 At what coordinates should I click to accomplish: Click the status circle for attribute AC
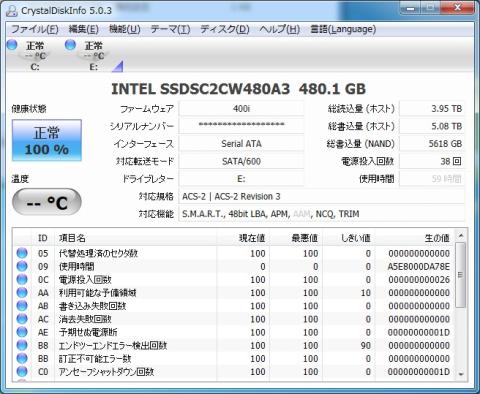point(22,319)
